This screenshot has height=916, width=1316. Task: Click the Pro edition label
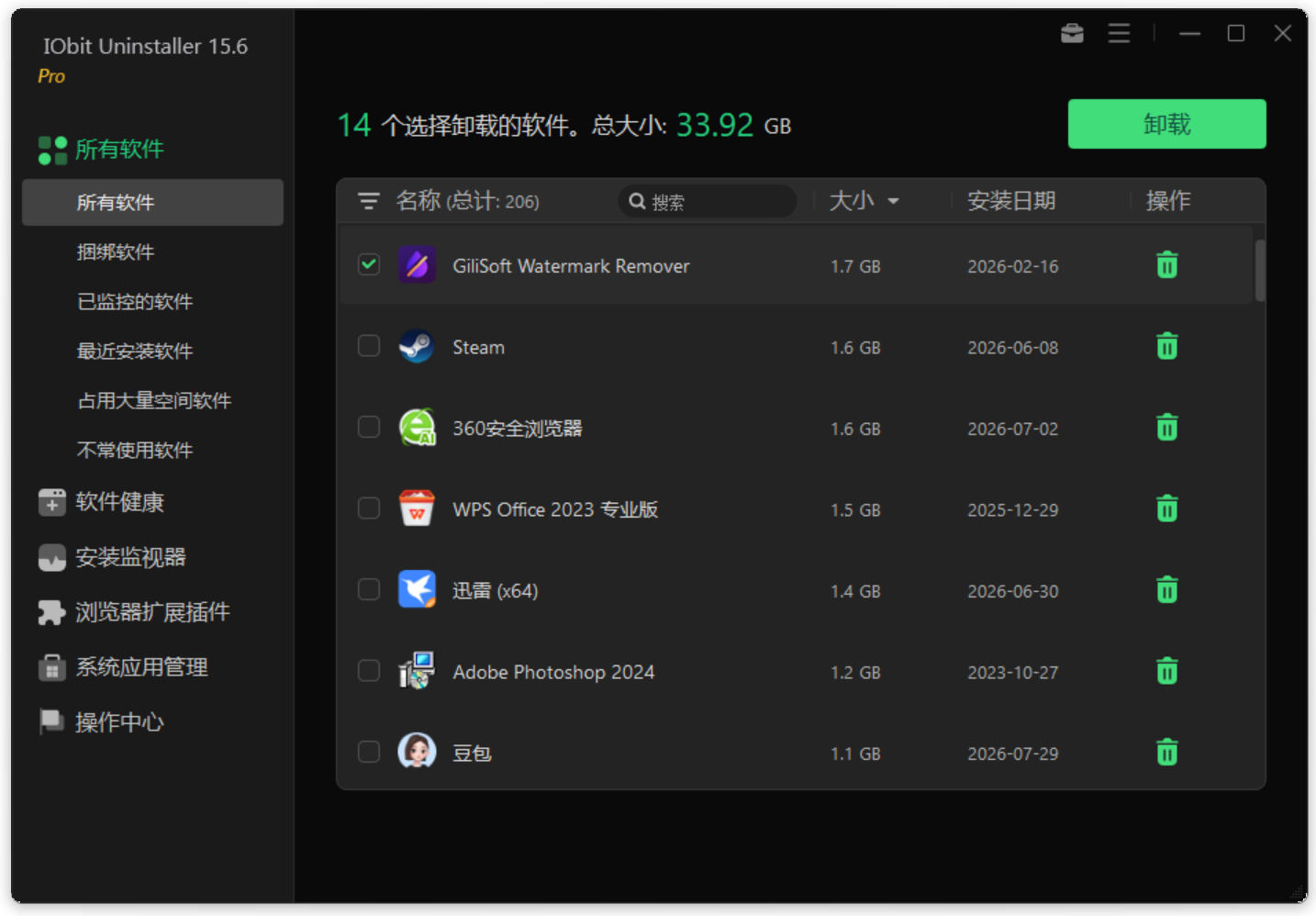51,76
